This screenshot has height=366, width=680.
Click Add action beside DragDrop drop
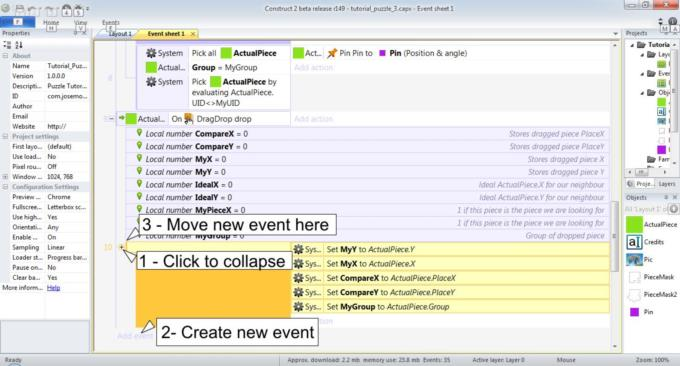coord(313,118)
